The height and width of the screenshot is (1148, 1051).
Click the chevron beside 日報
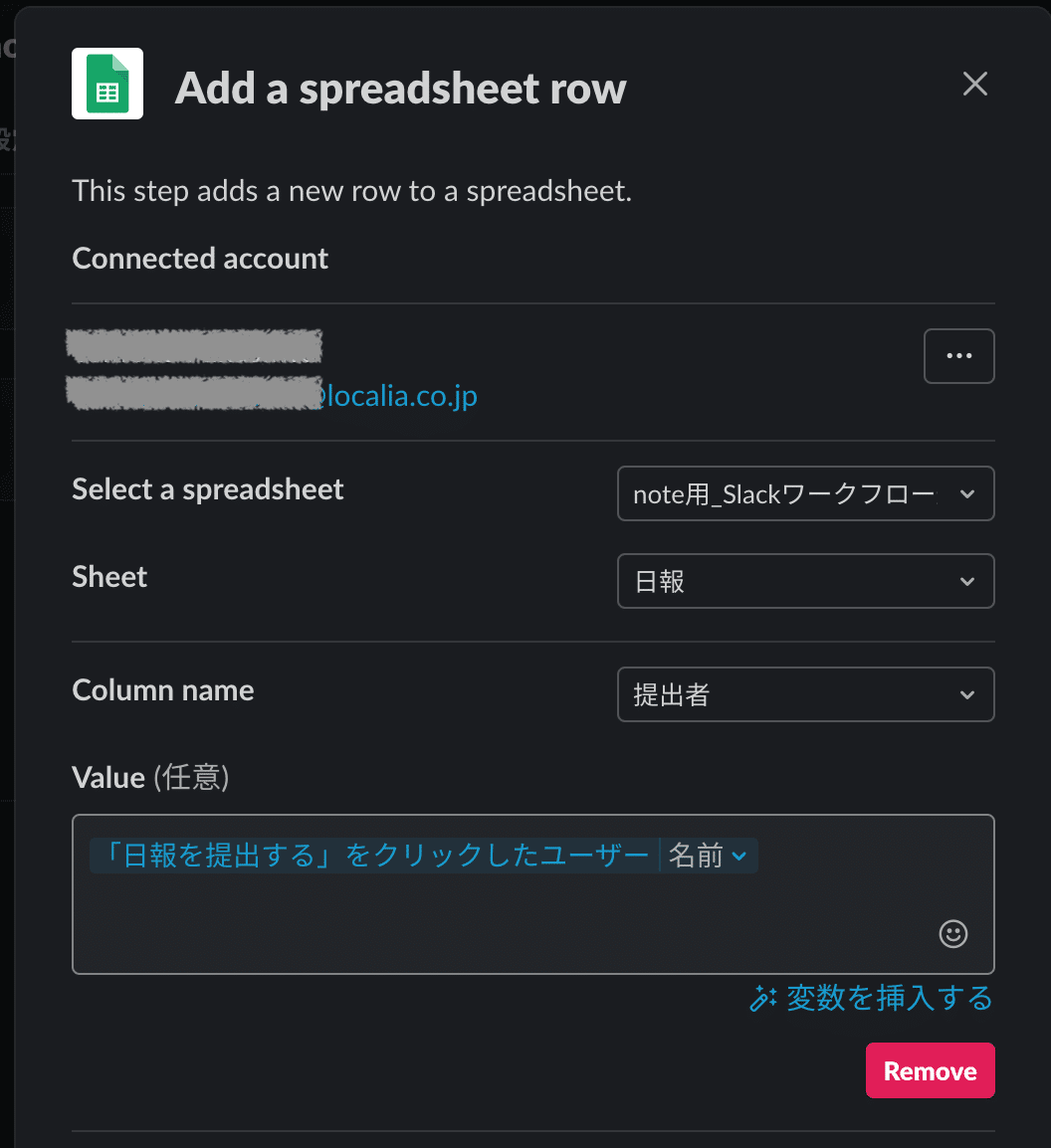(969, 581)
